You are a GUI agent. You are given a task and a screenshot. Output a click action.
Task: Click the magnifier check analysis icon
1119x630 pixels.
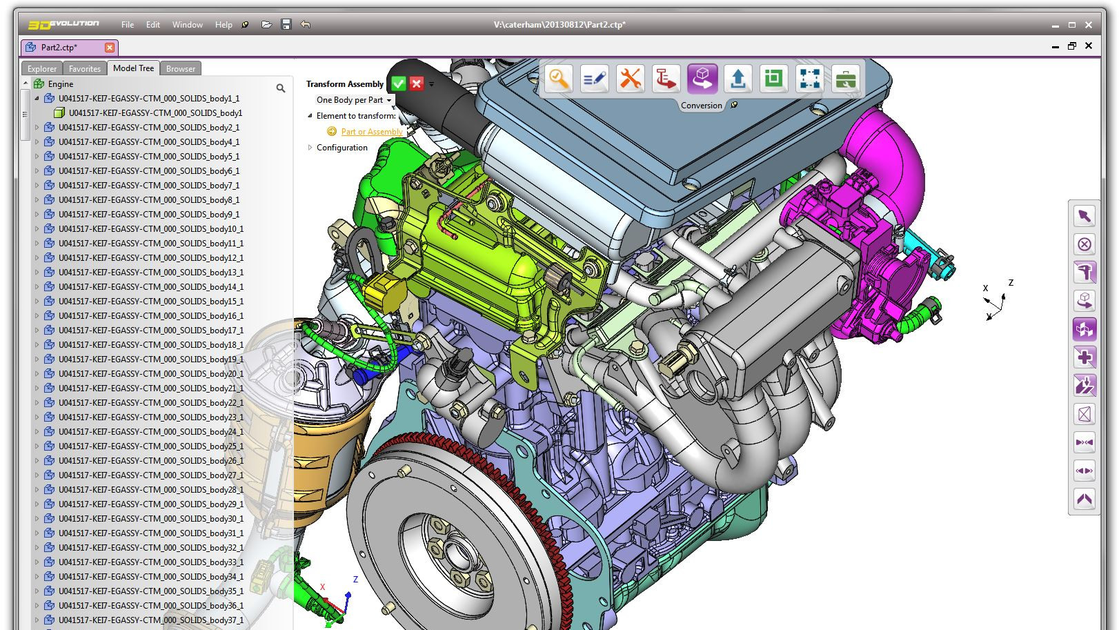[x=560, y=79]
